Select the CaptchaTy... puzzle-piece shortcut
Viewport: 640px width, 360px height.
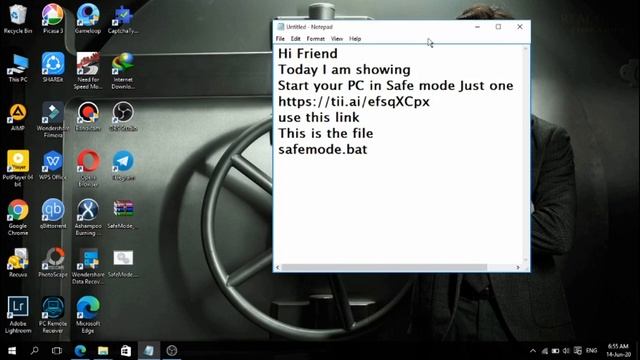coord(123,19)
